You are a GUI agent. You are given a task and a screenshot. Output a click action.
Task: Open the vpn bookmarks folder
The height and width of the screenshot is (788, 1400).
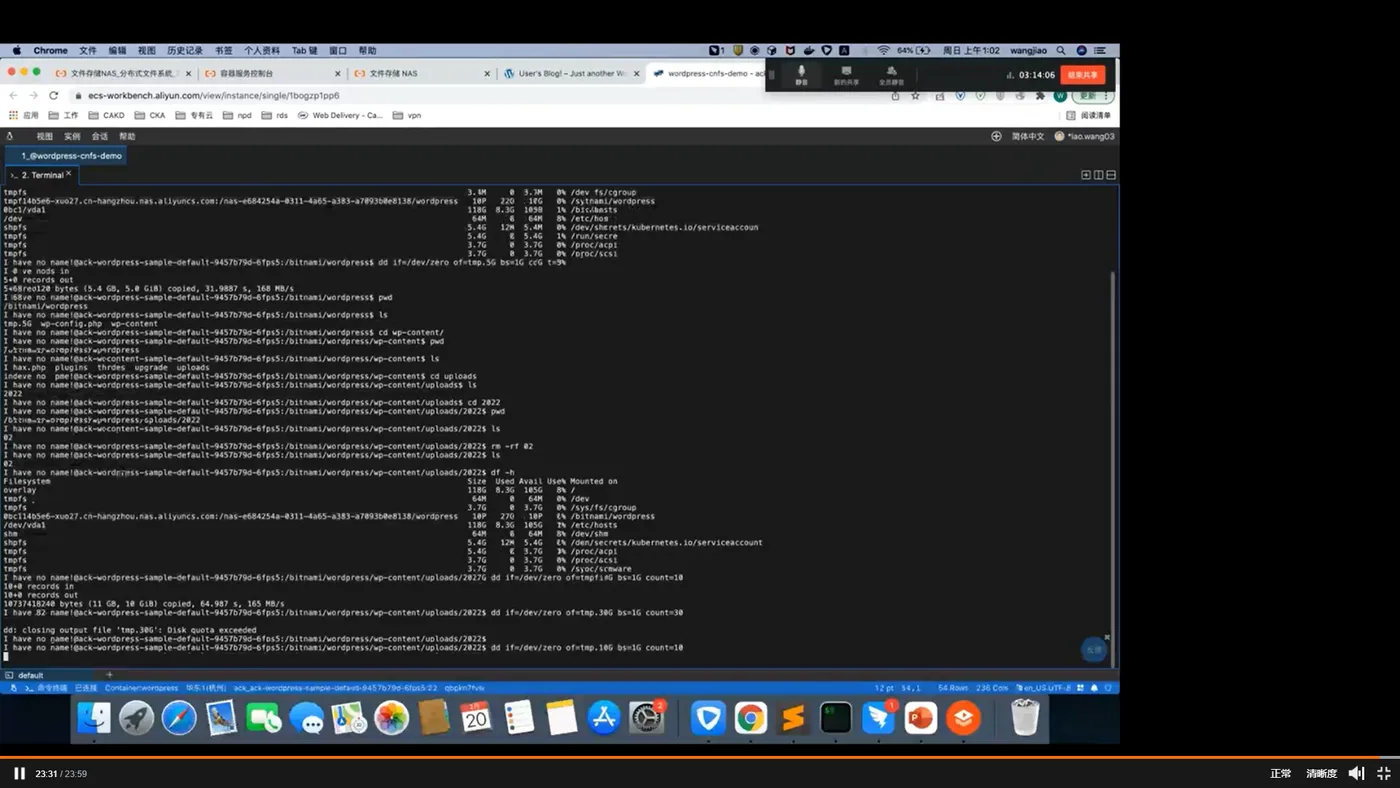tap(407, 115)
